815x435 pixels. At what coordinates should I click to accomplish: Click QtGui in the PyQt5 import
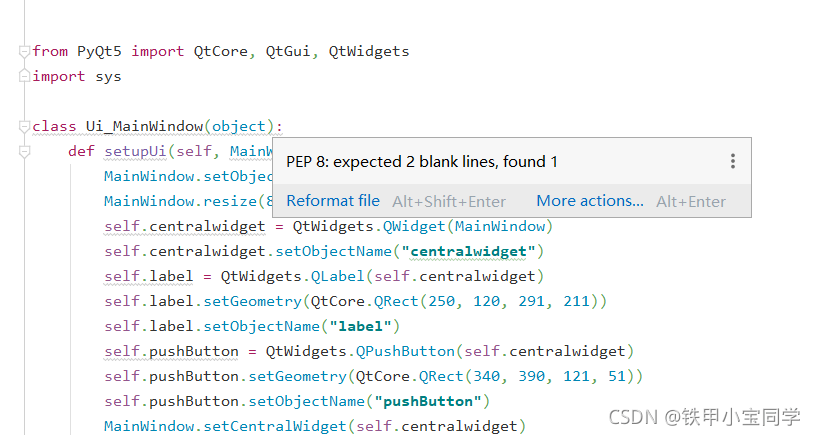[x=287, y=51]
